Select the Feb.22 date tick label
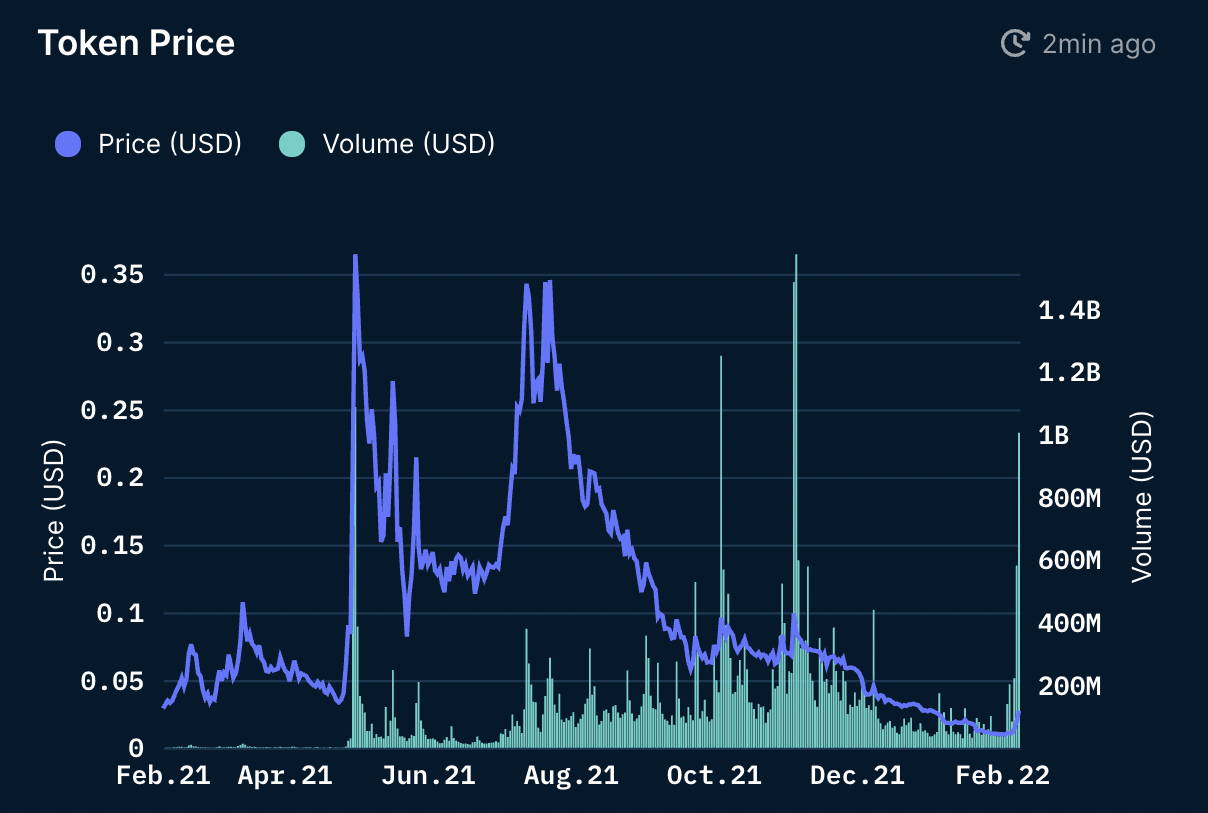The height and width of the screenshot is (813, 1208). tap(1001, 776)
